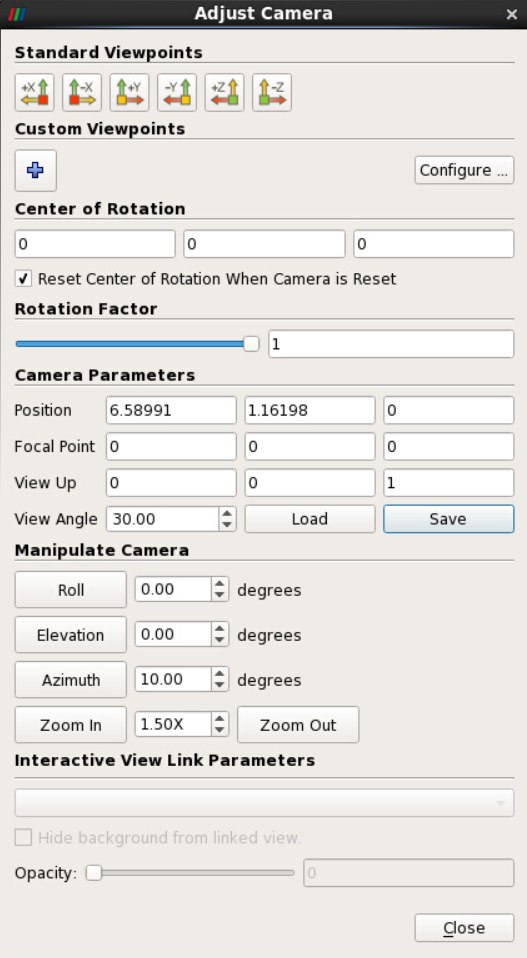Click the Position X value field
The width and height of the screenshot is (527, 958).
(x=171, y=410)
